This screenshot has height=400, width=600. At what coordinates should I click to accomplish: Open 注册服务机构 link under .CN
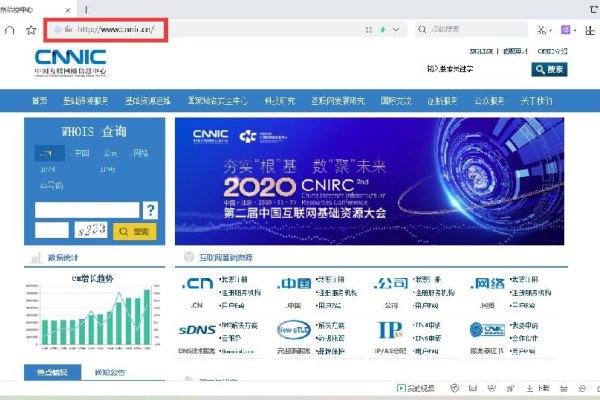(x=240, y=293)
